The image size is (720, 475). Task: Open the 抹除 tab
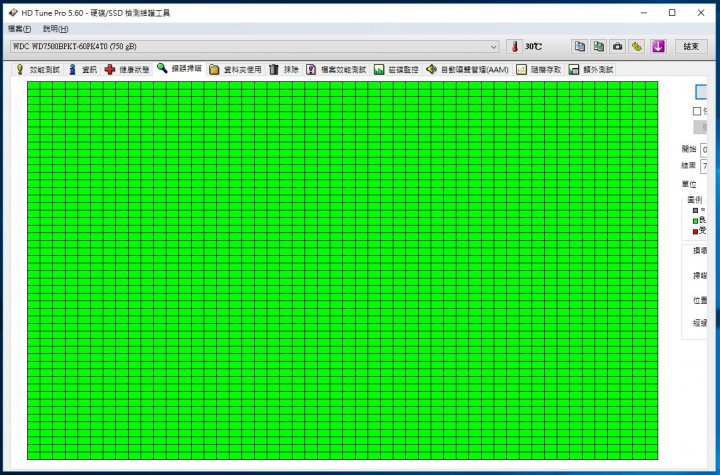click(x=284, y=69)
